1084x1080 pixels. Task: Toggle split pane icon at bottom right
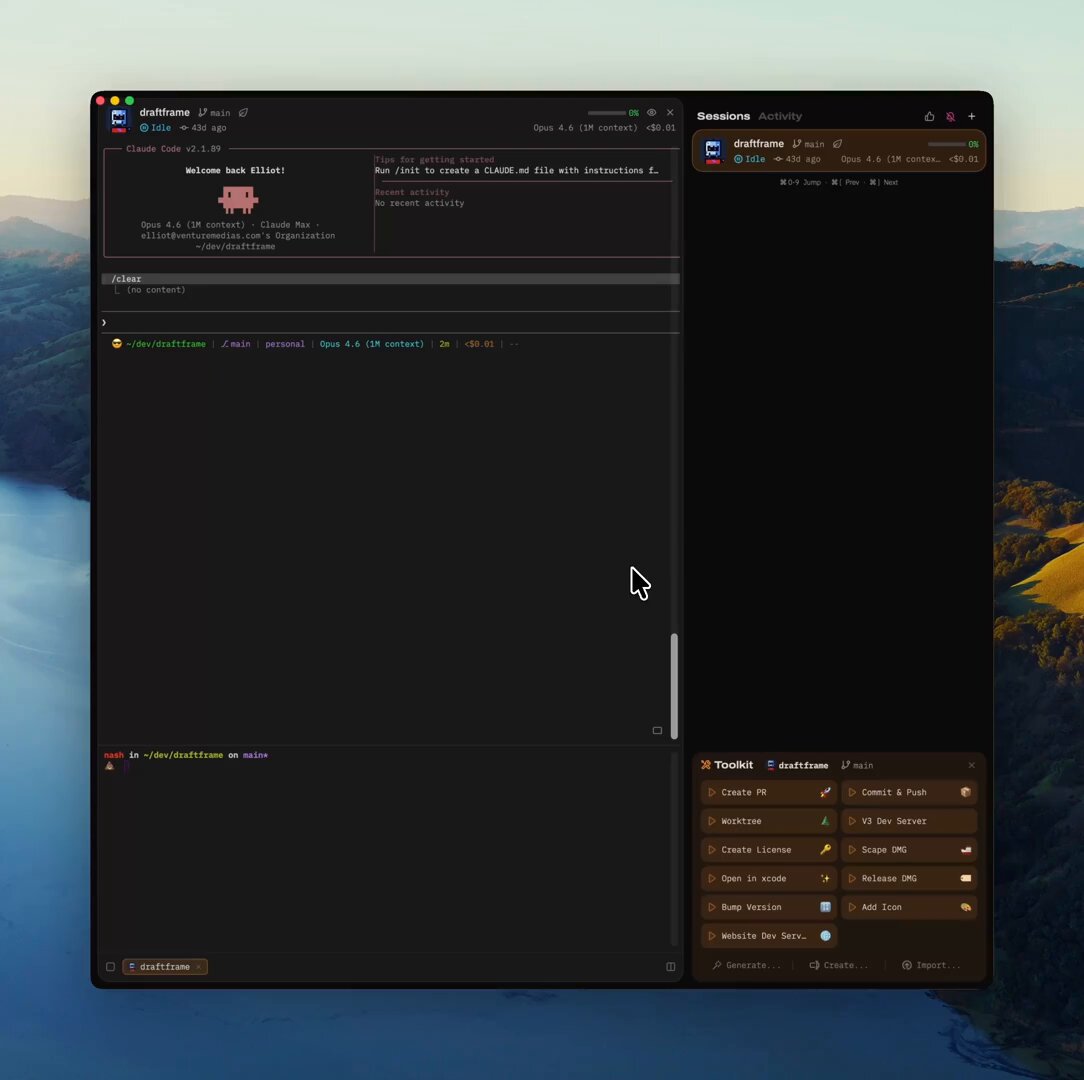(x=670, y=967)
